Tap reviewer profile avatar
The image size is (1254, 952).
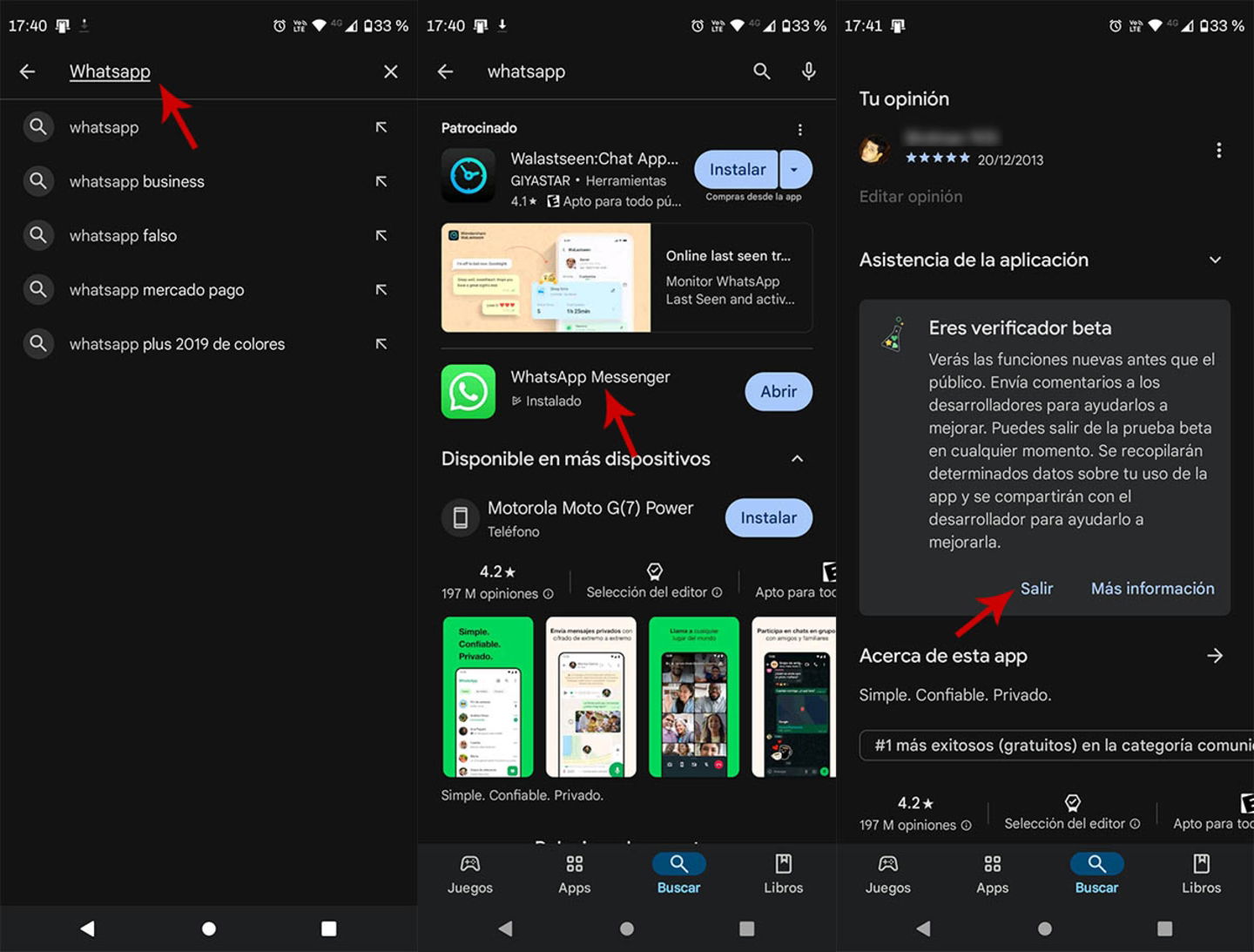click(875, 150)
